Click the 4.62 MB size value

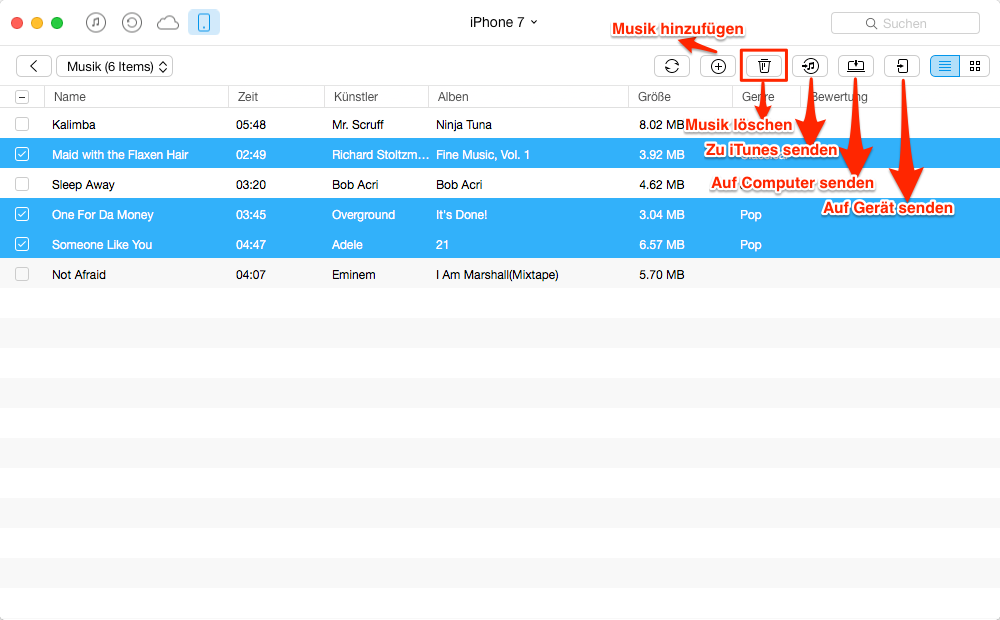pos(662,185)
